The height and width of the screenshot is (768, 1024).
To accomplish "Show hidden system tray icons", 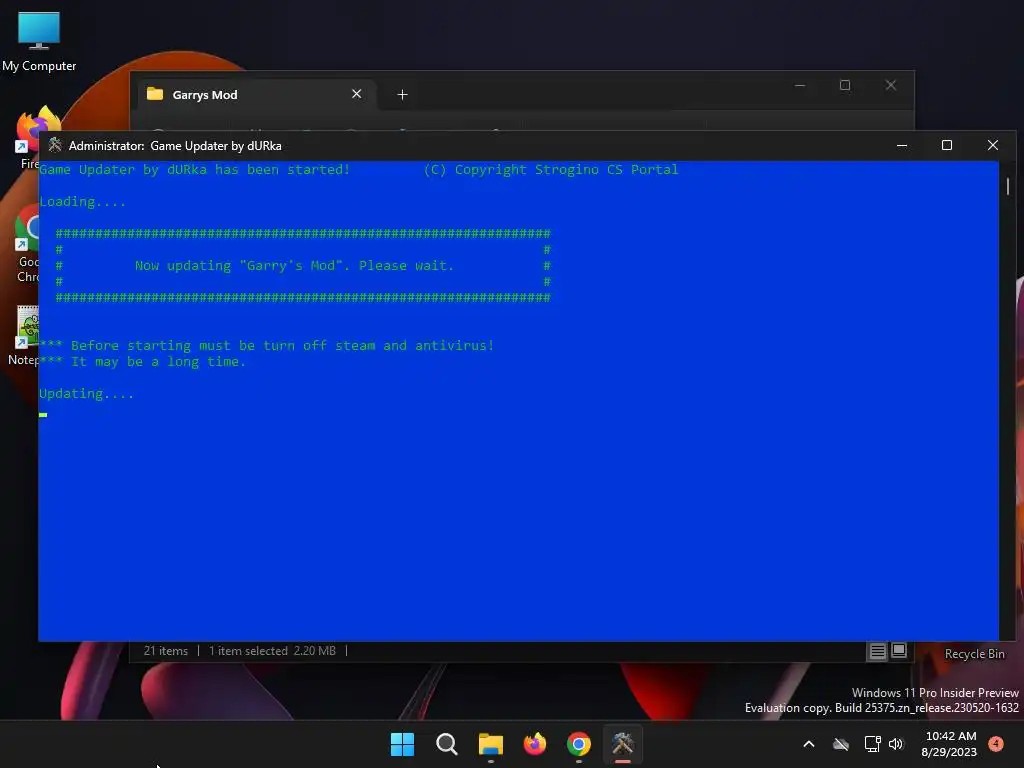I will point(808,744).
